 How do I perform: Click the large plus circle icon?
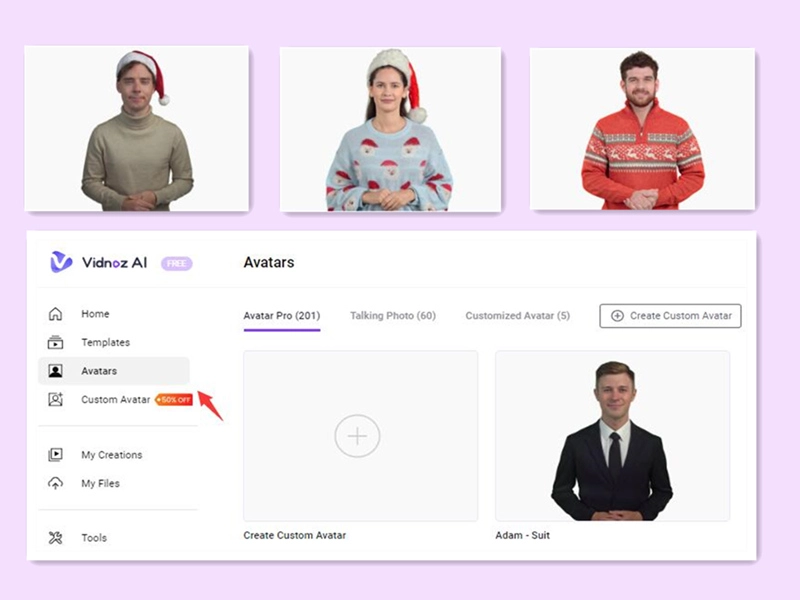pos(357,436)
